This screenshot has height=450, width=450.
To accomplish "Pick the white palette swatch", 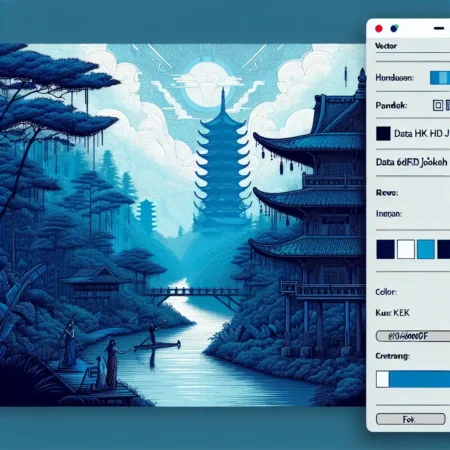I will click(x=406, y=249).
